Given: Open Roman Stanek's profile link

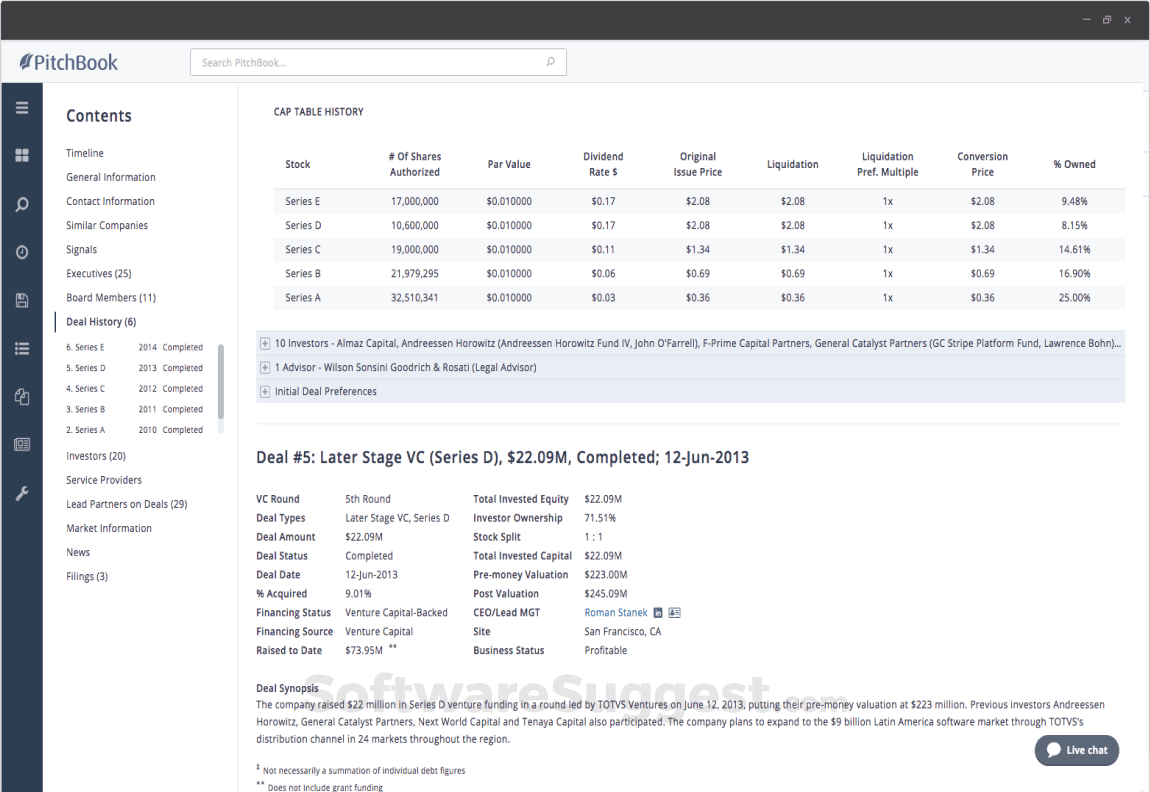Looking at the screenshot, I should point(615,612).
